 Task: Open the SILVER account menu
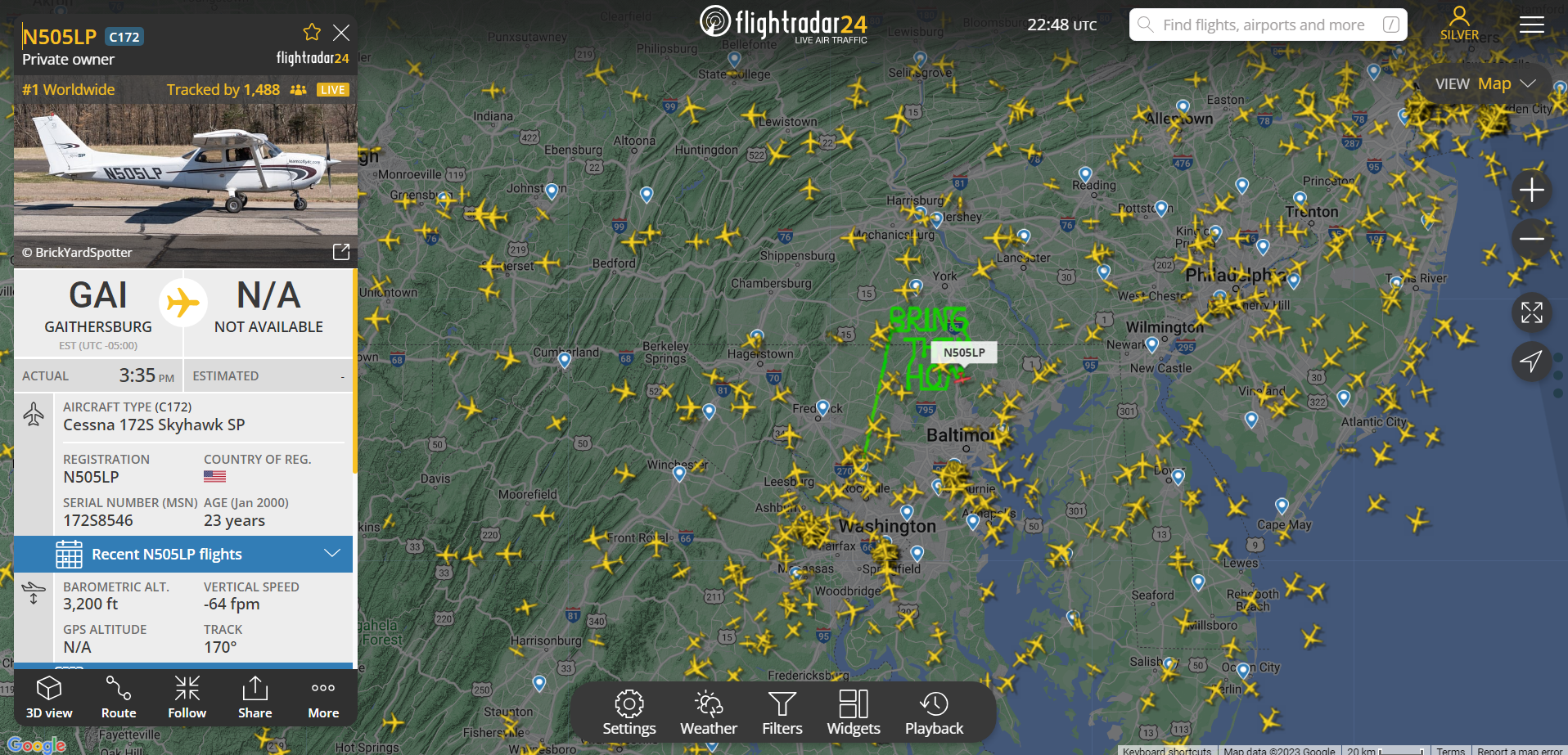(1459, 23)
